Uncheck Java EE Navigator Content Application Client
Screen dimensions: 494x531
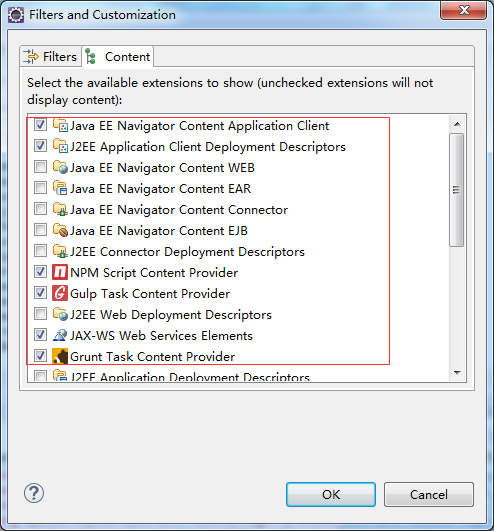click(40, 125)
